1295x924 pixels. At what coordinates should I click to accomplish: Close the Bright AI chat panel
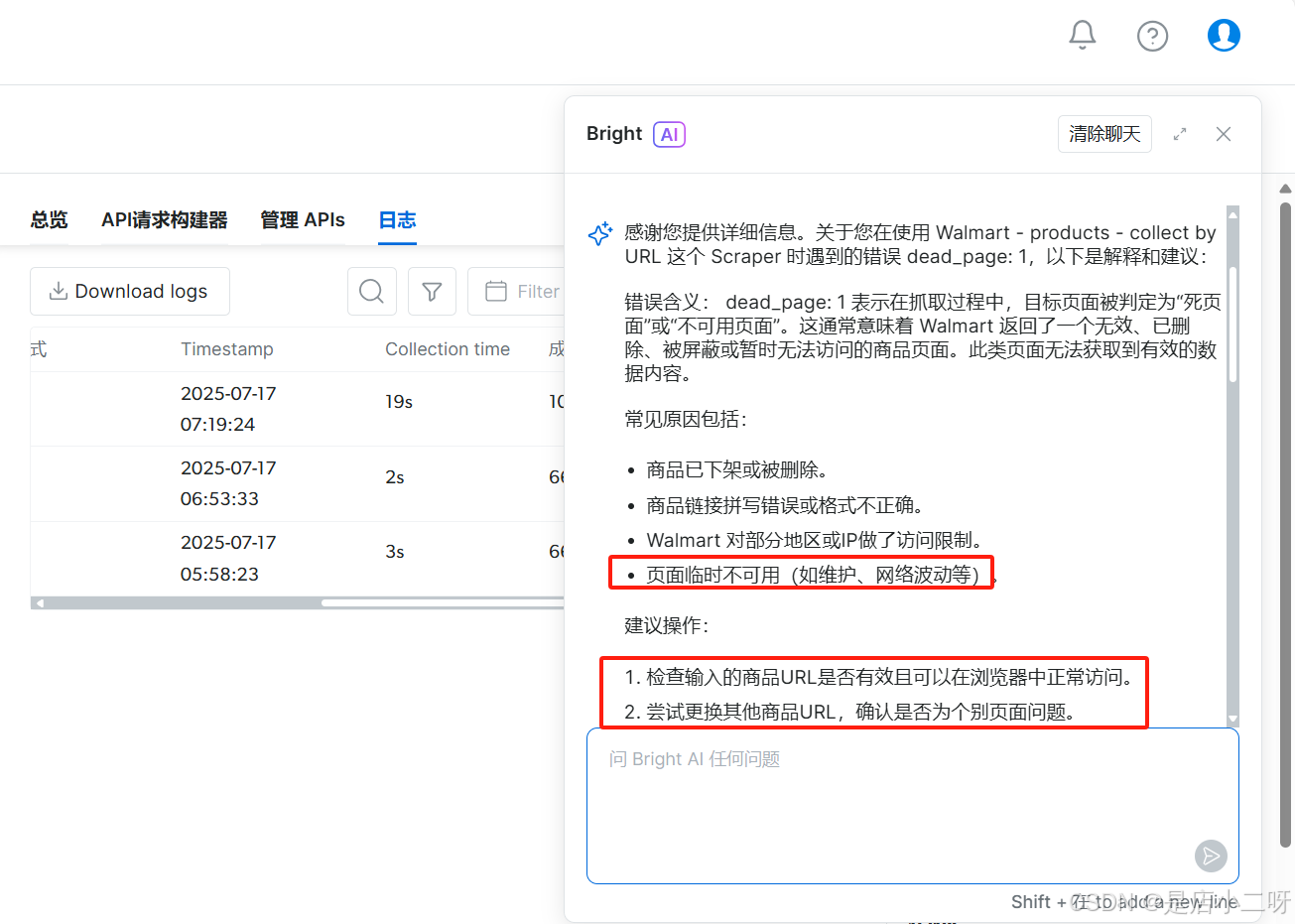click(1224, 134)
